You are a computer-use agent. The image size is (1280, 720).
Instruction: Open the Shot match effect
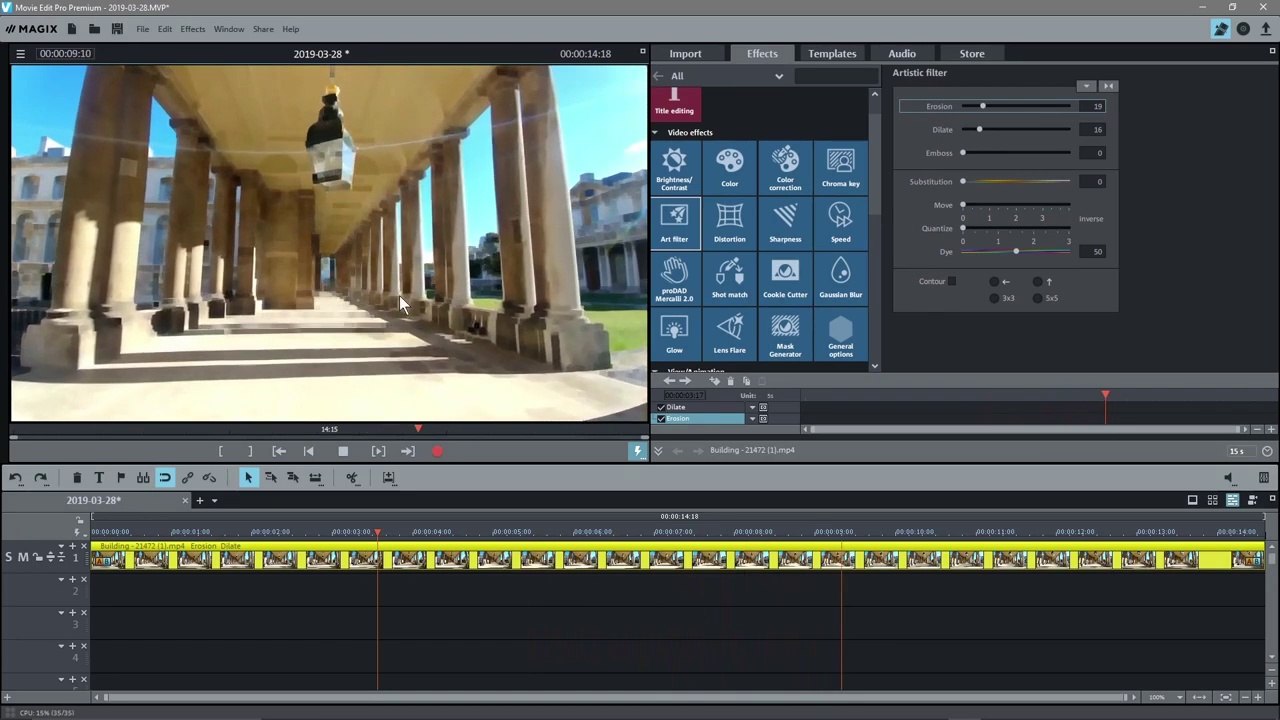click(x=730, y=279)
